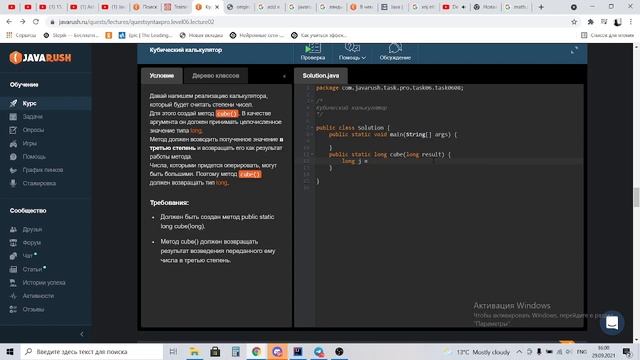Image resolution: width=640 pixels, height=360 pixels.
Task: Open the support chat bubble
Action: pos(612,322)
